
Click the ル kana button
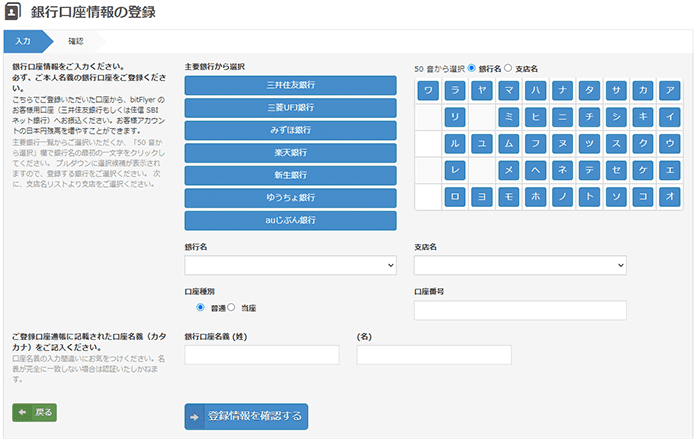(455, 144)
